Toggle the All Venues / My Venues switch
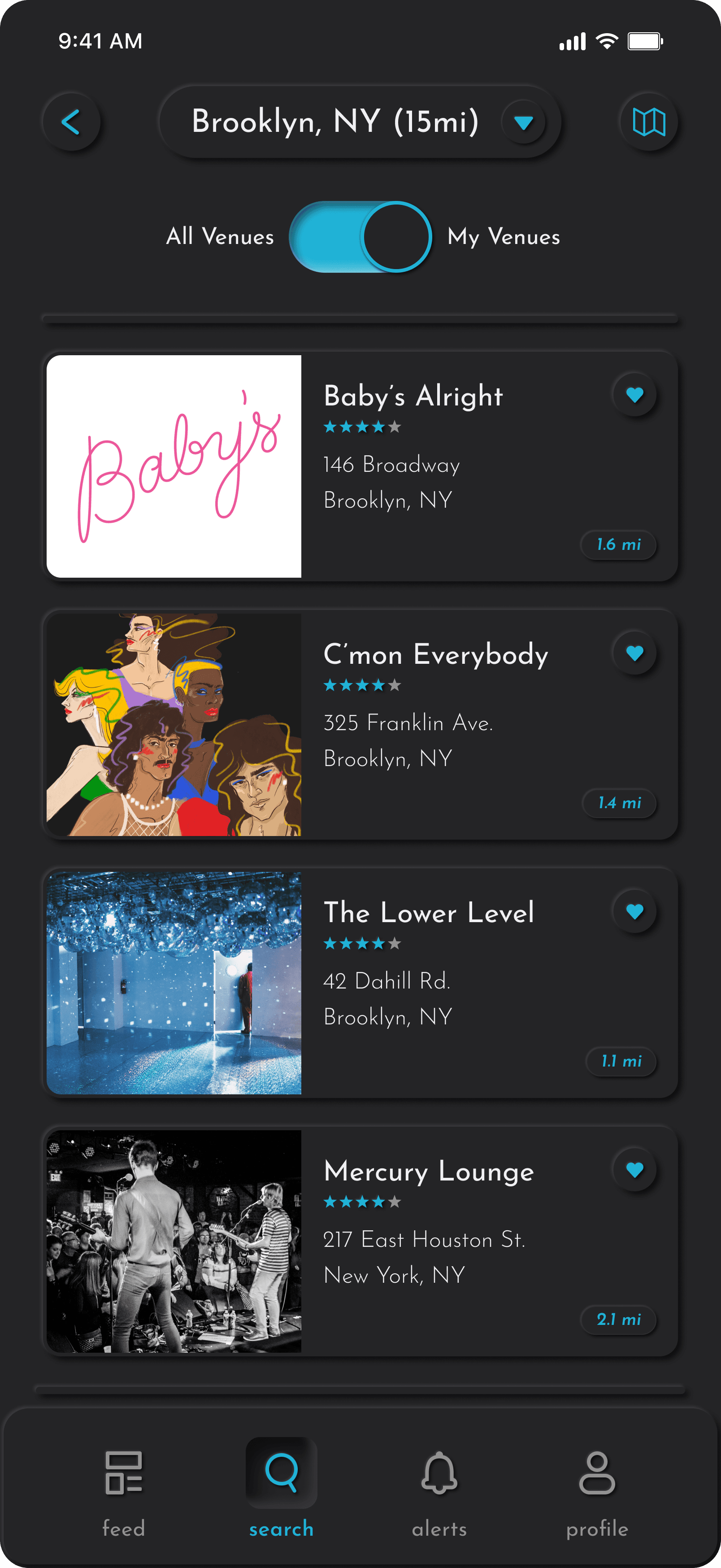This screenshot has width=721, height=1568. [360, 237]
